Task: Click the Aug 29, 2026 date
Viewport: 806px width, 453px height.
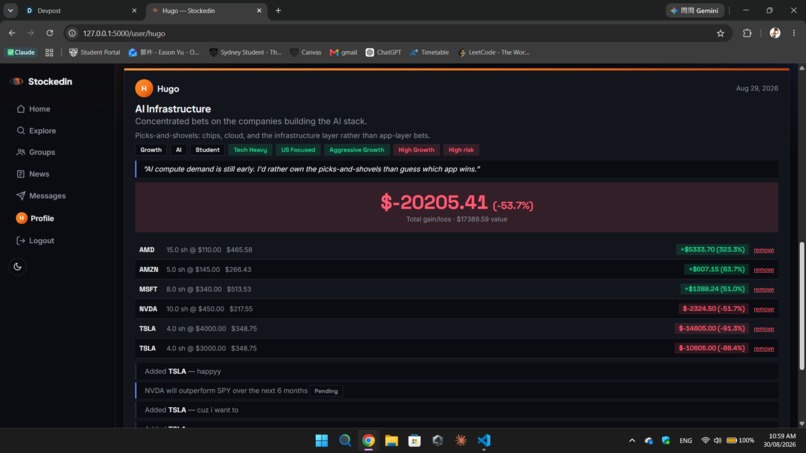Action: 757,88
